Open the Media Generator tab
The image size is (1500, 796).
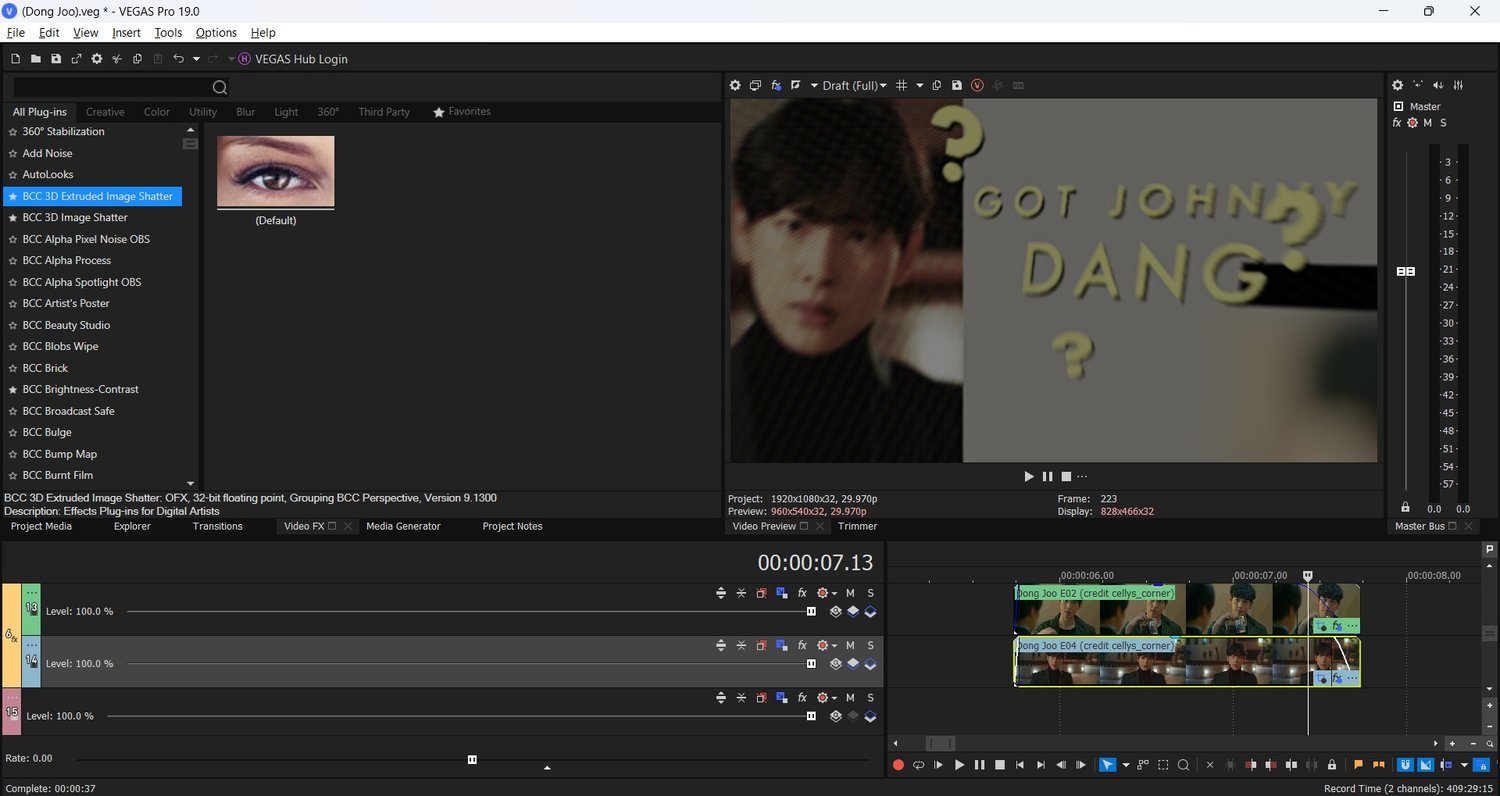pyautogui.click(x=403, y=526)
